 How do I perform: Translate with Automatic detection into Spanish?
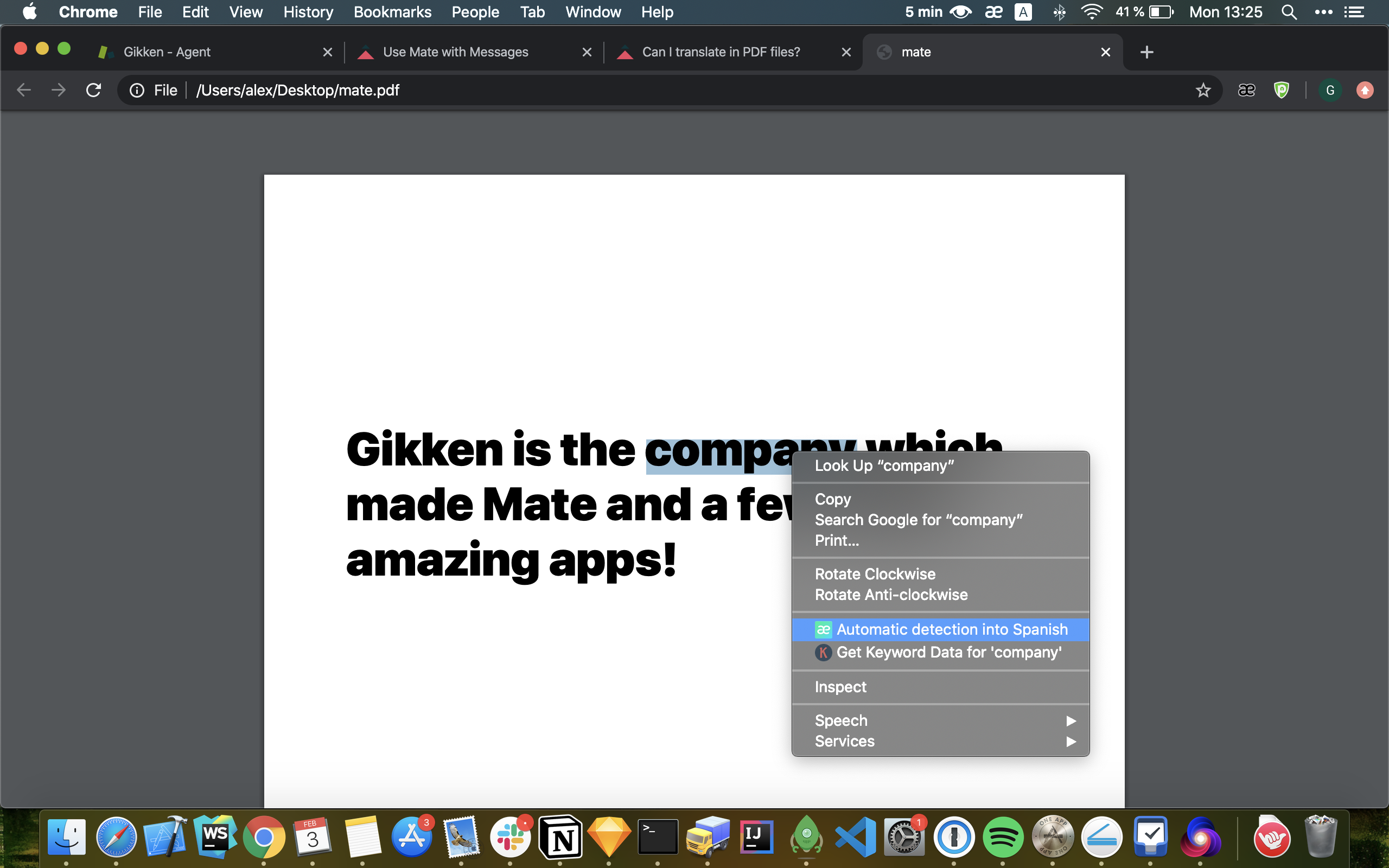click(x=940, y=630)
